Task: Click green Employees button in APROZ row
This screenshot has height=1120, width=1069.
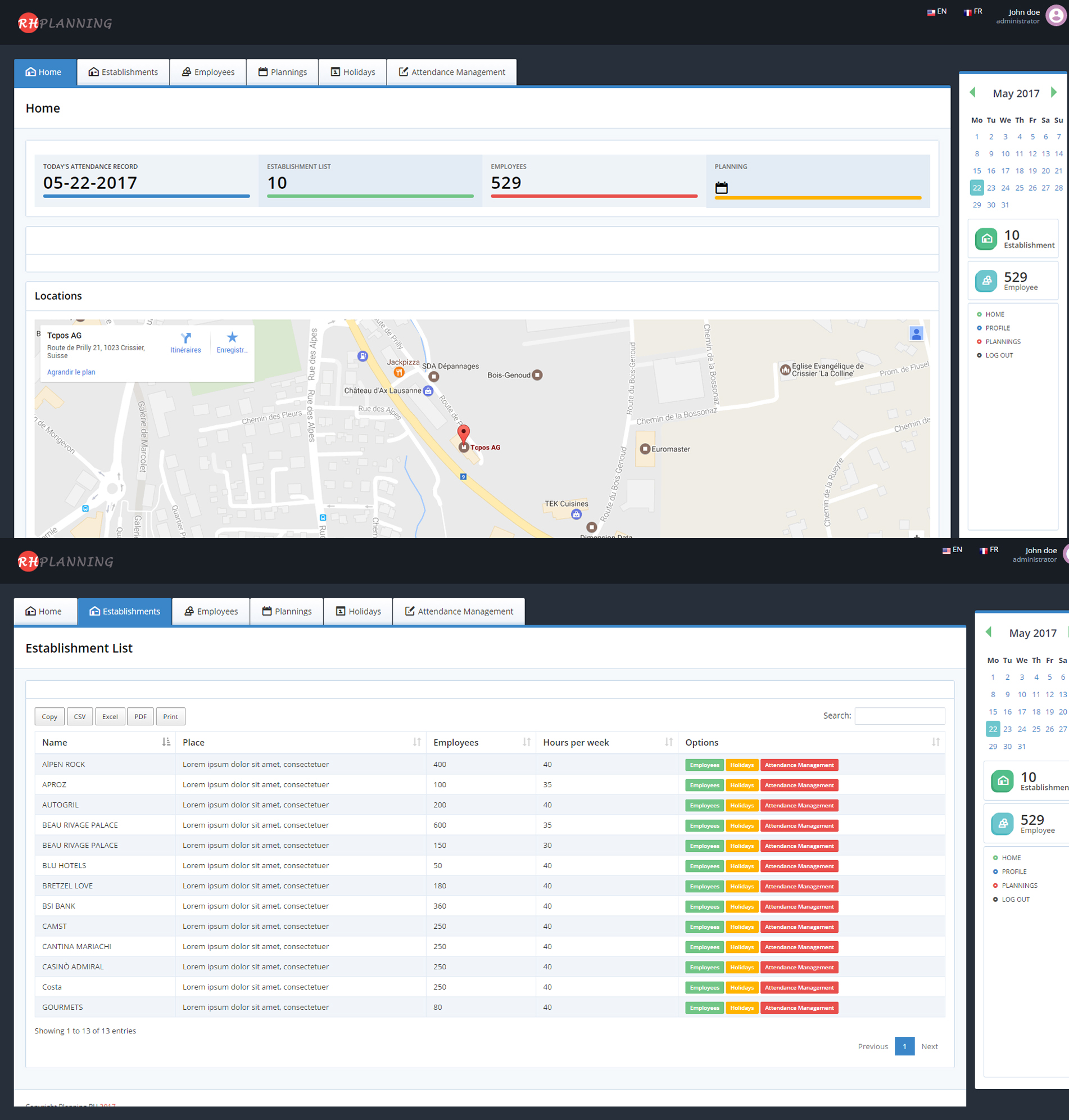Action: coord(704,785)
